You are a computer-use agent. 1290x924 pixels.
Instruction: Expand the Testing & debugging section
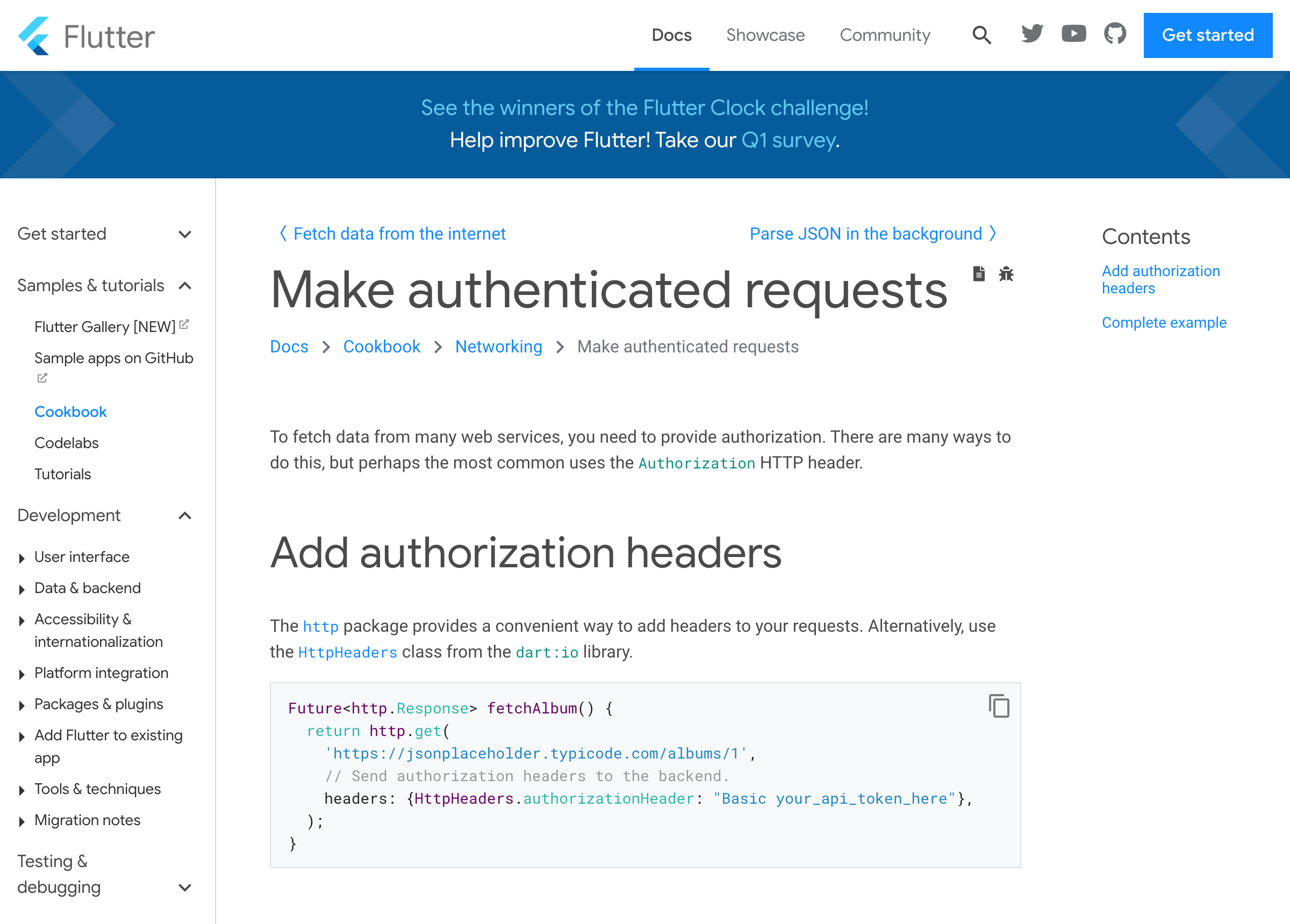(x=185, y=887)
